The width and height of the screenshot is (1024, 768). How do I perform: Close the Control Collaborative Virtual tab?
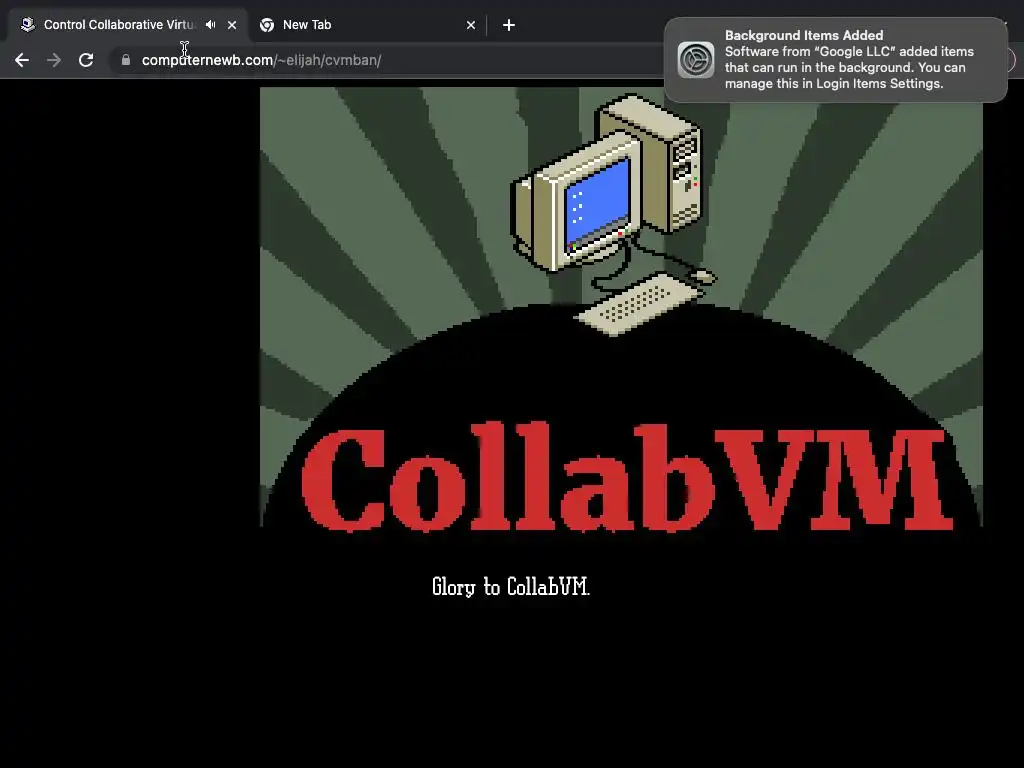232,25
